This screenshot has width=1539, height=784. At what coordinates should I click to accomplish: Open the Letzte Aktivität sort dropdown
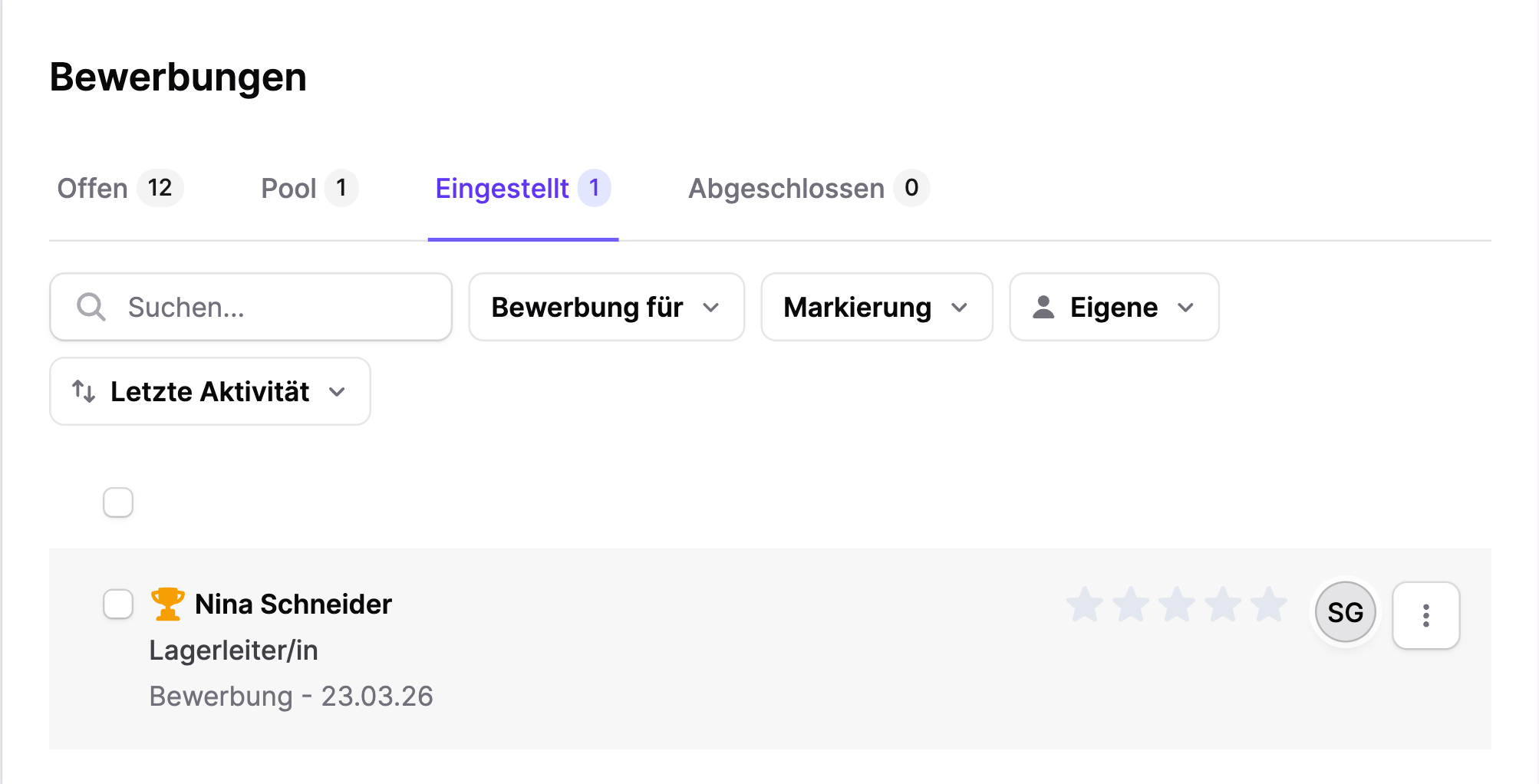(x=209, y=391)
